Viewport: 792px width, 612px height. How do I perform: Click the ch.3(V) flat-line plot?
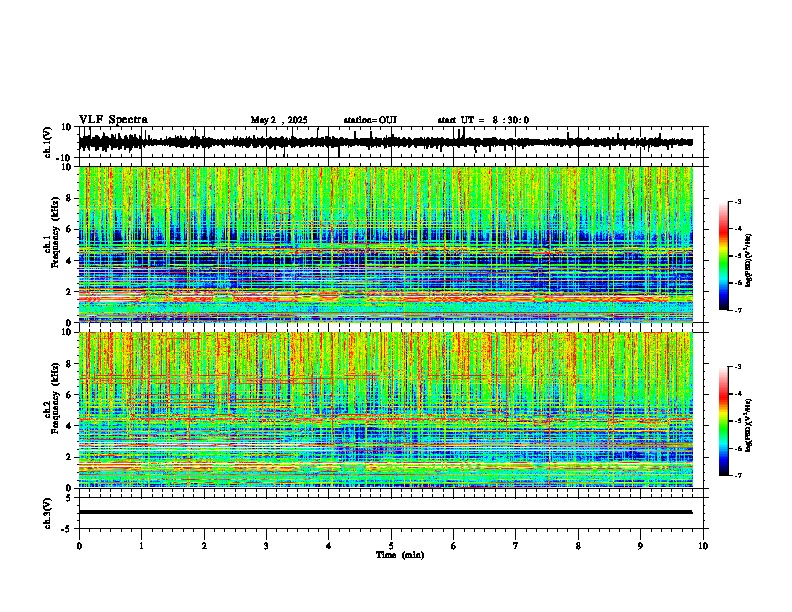tap(393, 513)
